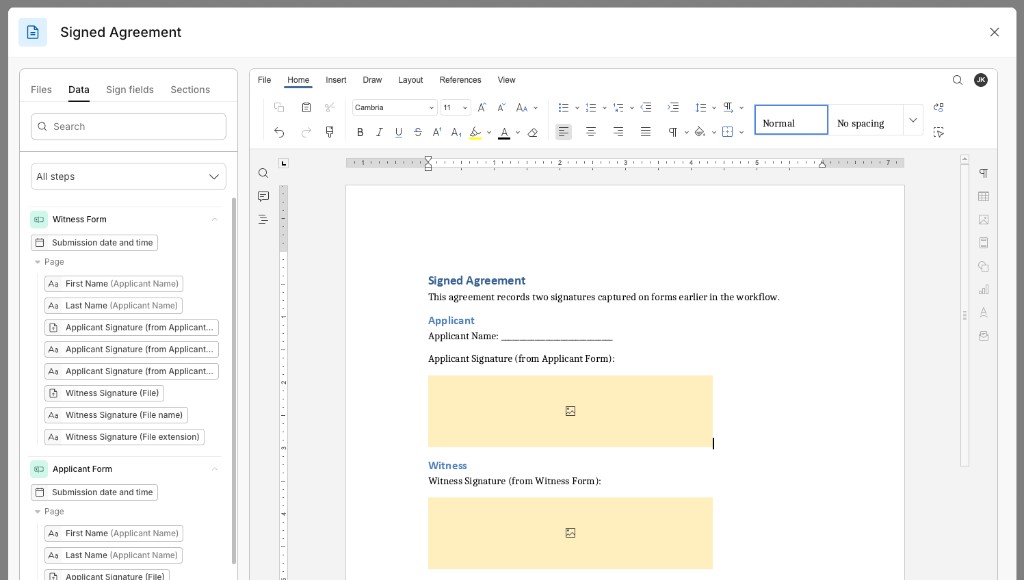Select the Normal style

(x=791, y=120)
